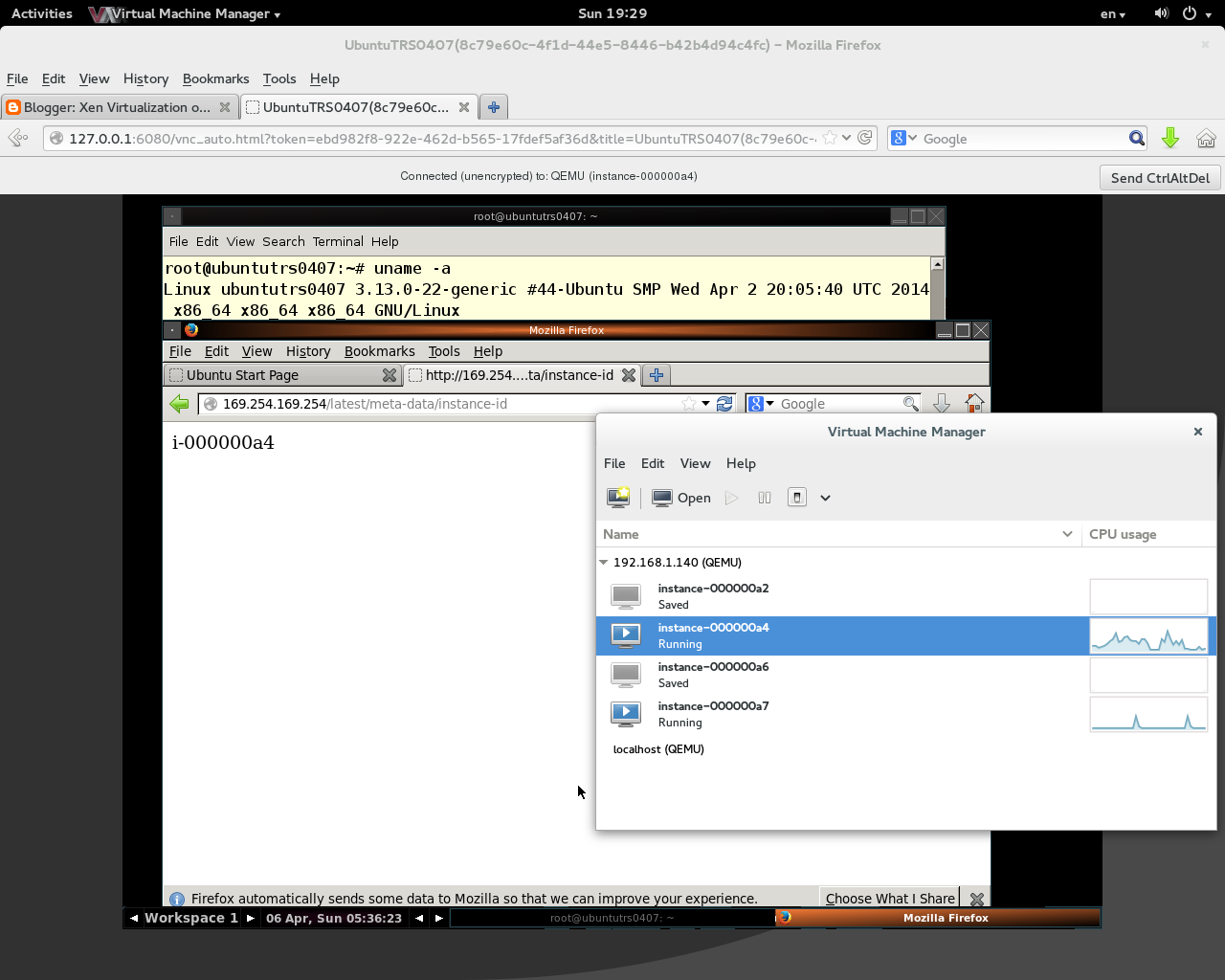Switch to the Ubuntu Start Page tab
The image size is (1225, 980).
pos(282,375)
